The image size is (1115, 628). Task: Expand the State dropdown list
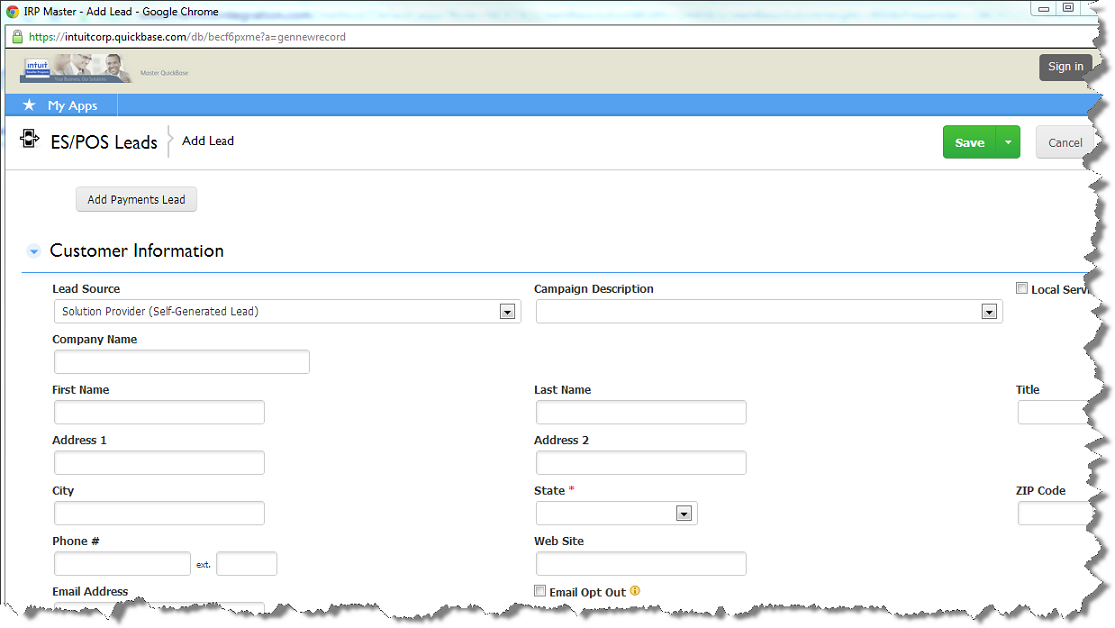(684, 514)
